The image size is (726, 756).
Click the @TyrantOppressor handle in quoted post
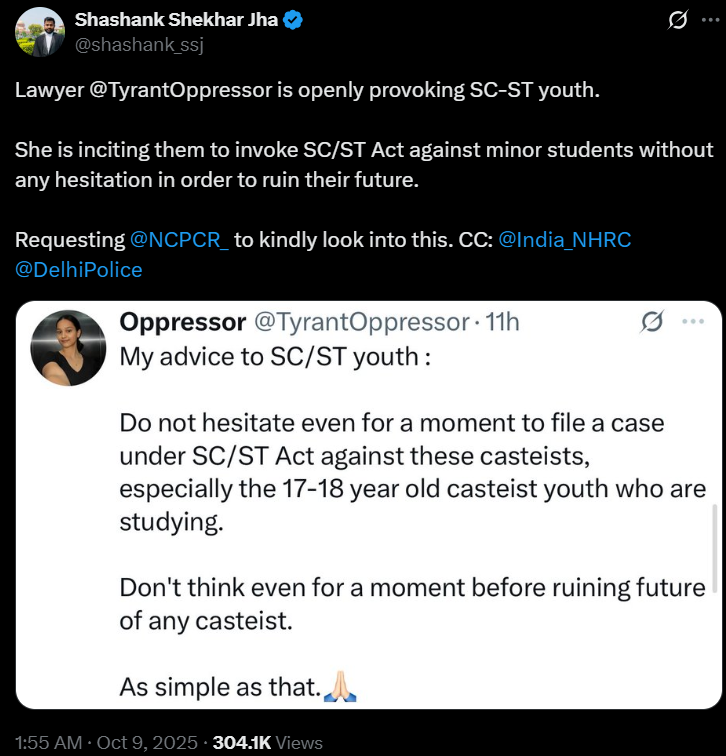[x=361, y=322]
